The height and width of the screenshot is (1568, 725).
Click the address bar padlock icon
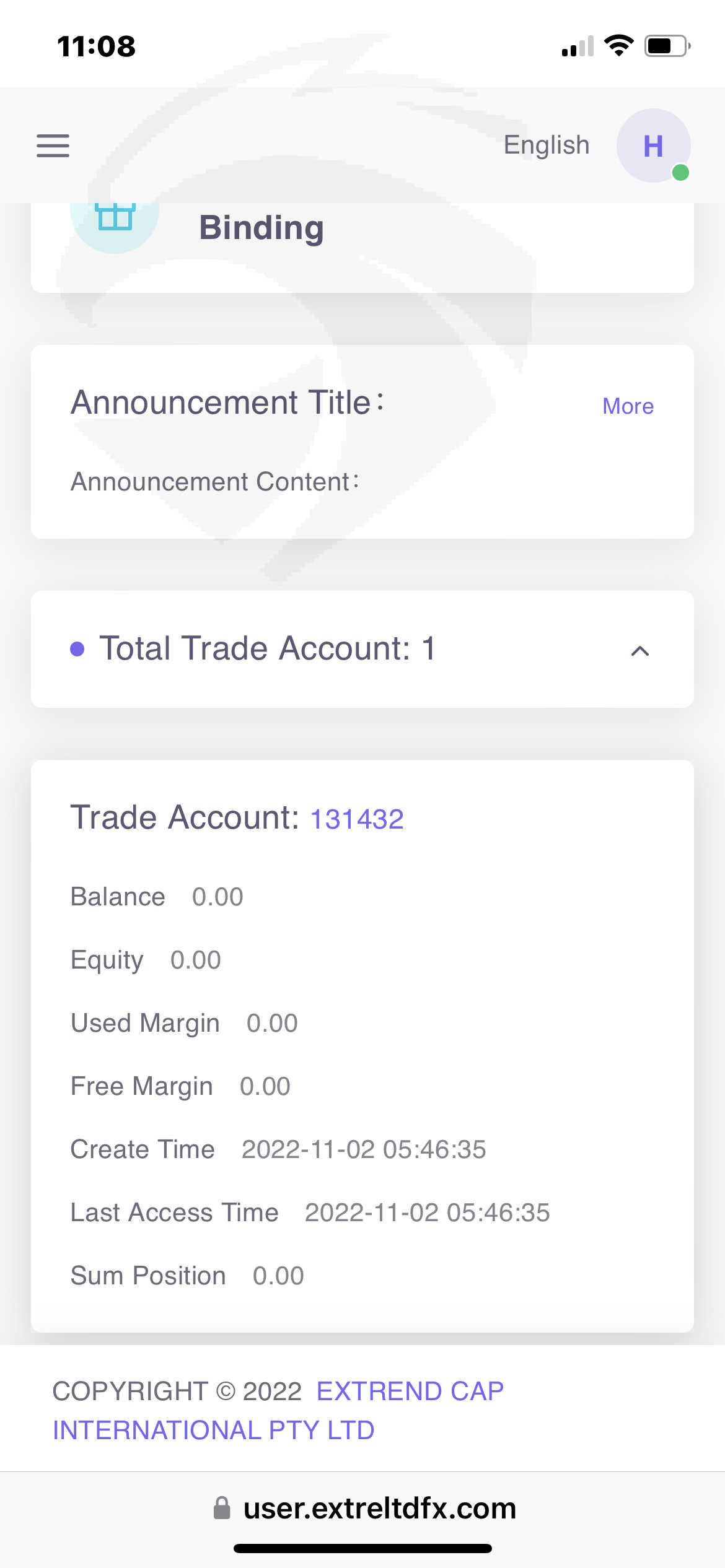point(222,1508)
